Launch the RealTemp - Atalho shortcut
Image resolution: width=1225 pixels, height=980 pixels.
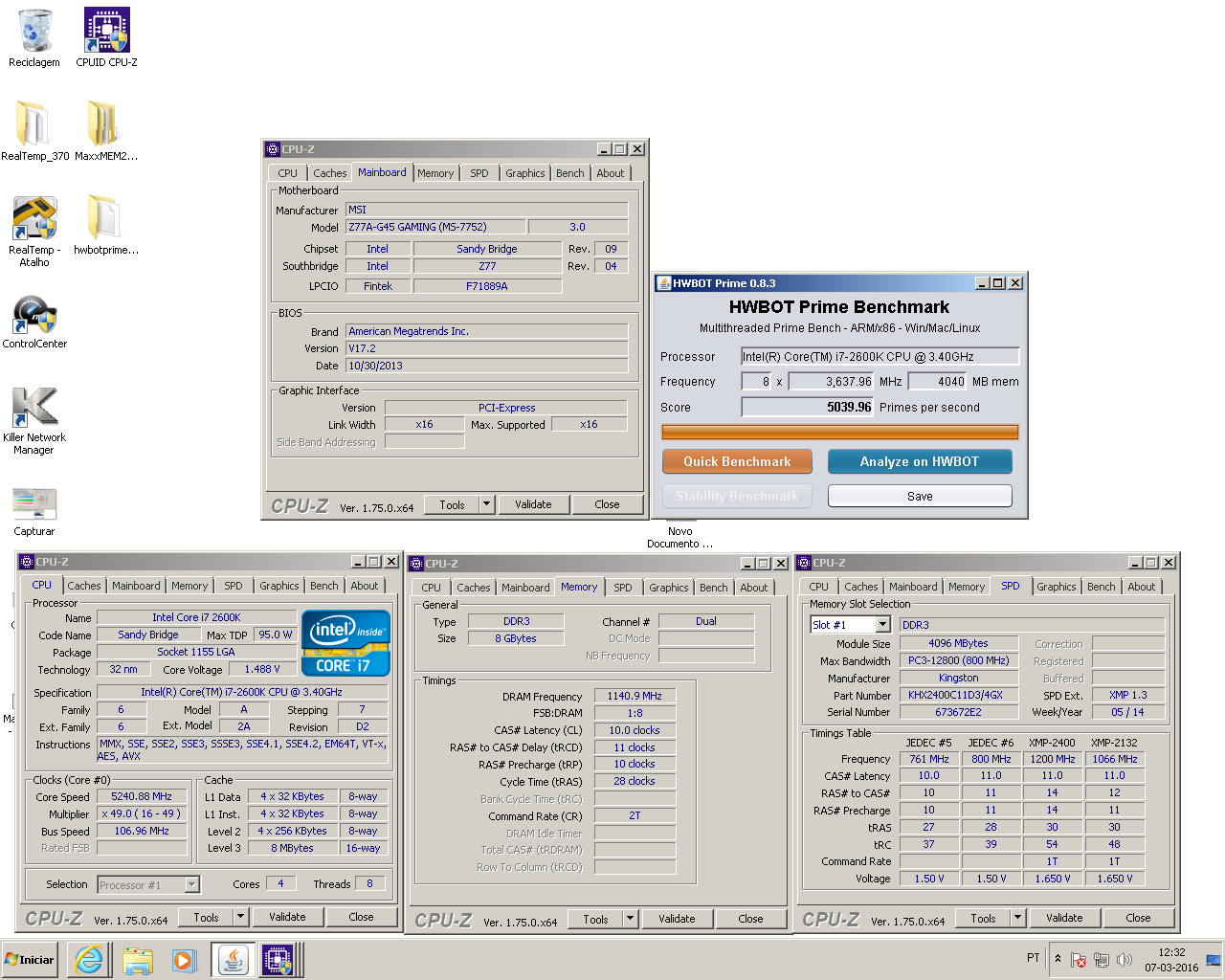(x=34, y=231)
